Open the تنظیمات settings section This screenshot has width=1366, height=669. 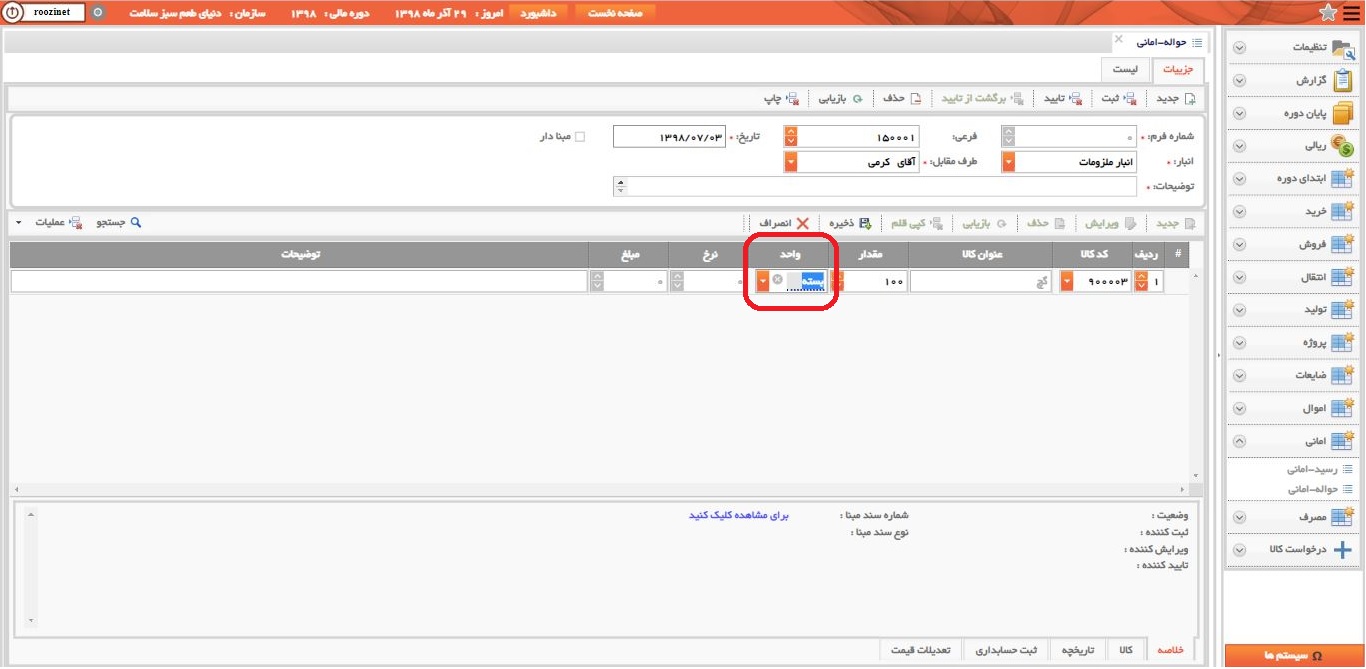[x=1292, y=48]
